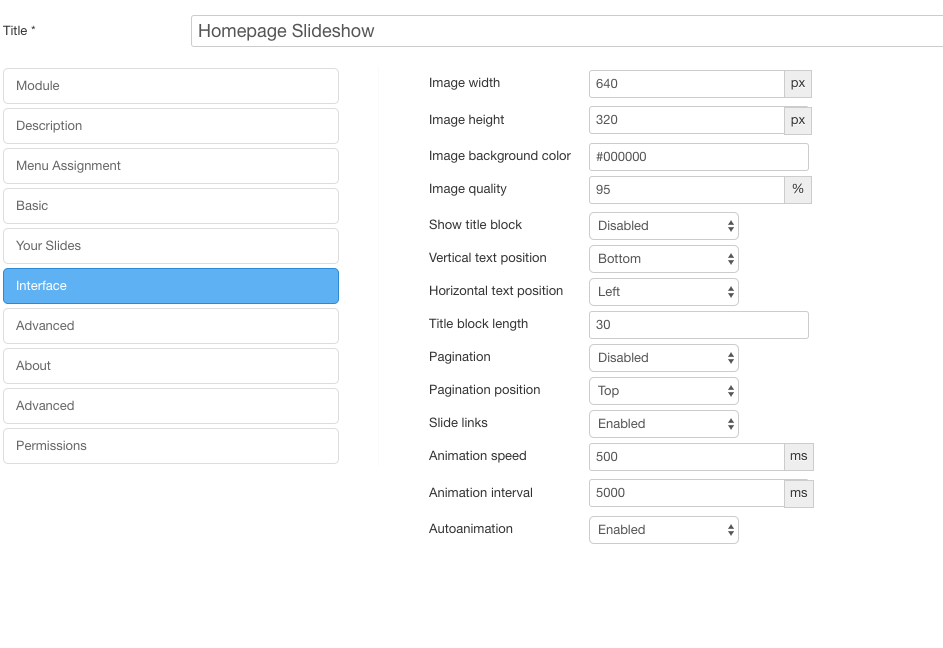Screen dimensions: 943x648
Task: Open the Module tab
Action: point(171,86)
